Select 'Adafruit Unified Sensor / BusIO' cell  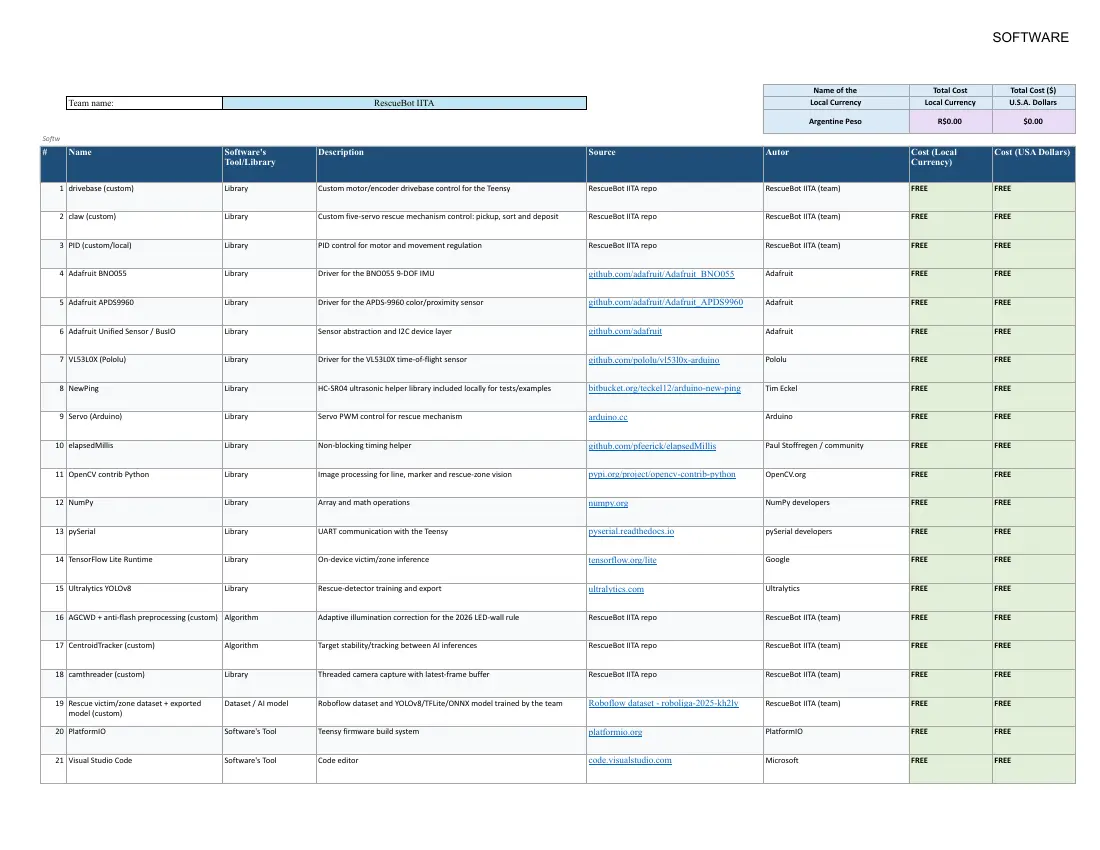145,340
